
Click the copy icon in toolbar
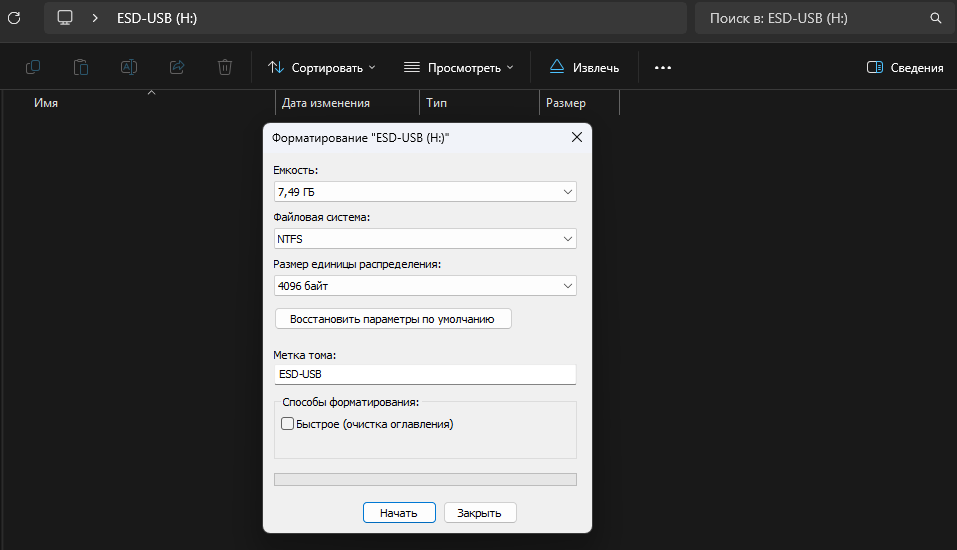[x=33, y=67]
